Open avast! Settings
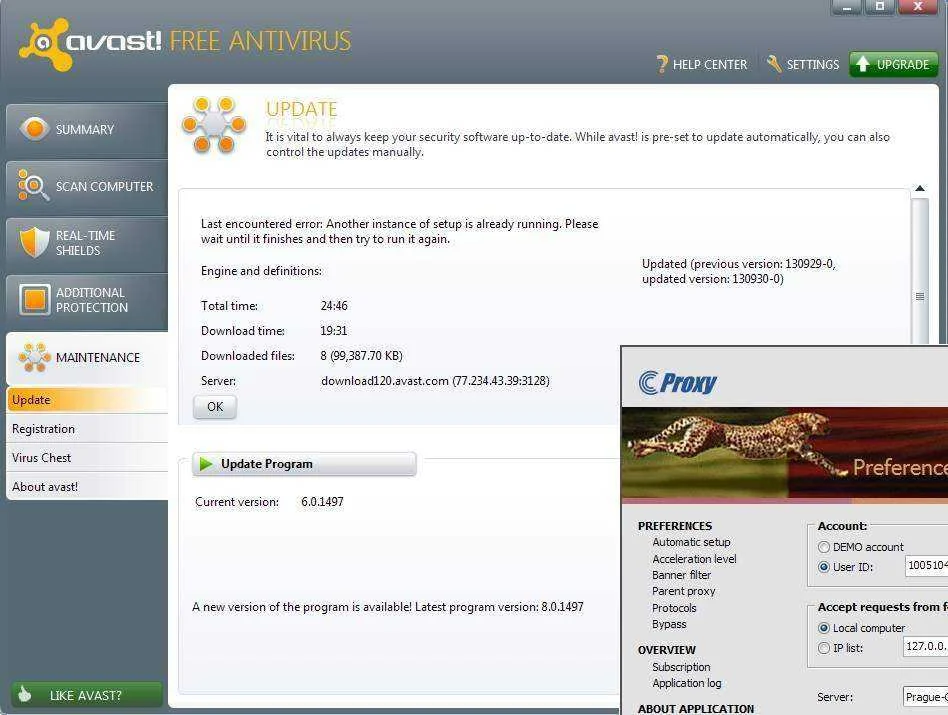 (x=804, y=64)
